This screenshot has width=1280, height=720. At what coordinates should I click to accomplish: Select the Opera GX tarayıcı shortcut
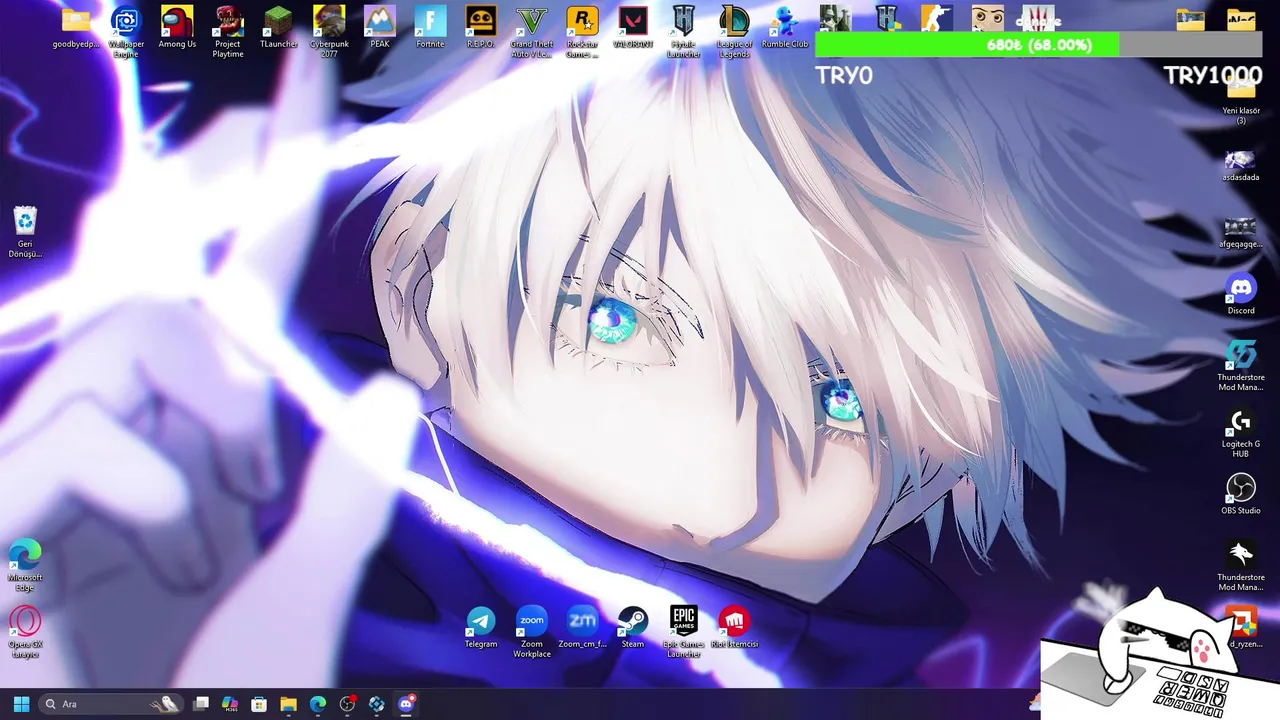25,621
